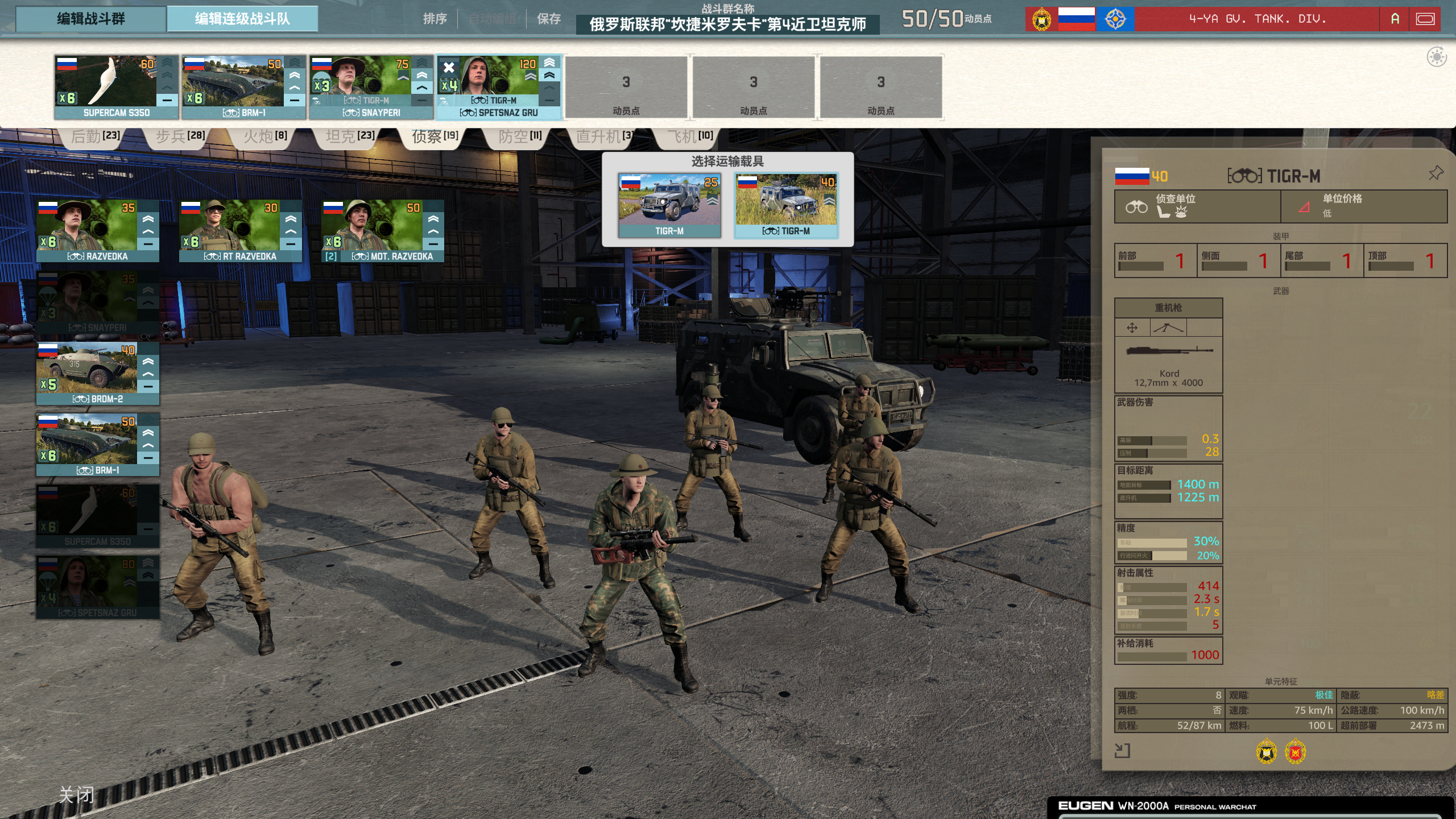Click the Russian flag in TIGR-M panel
Screen dimensions: 1456x819
pyautogui.click(x=1132, y=176)
